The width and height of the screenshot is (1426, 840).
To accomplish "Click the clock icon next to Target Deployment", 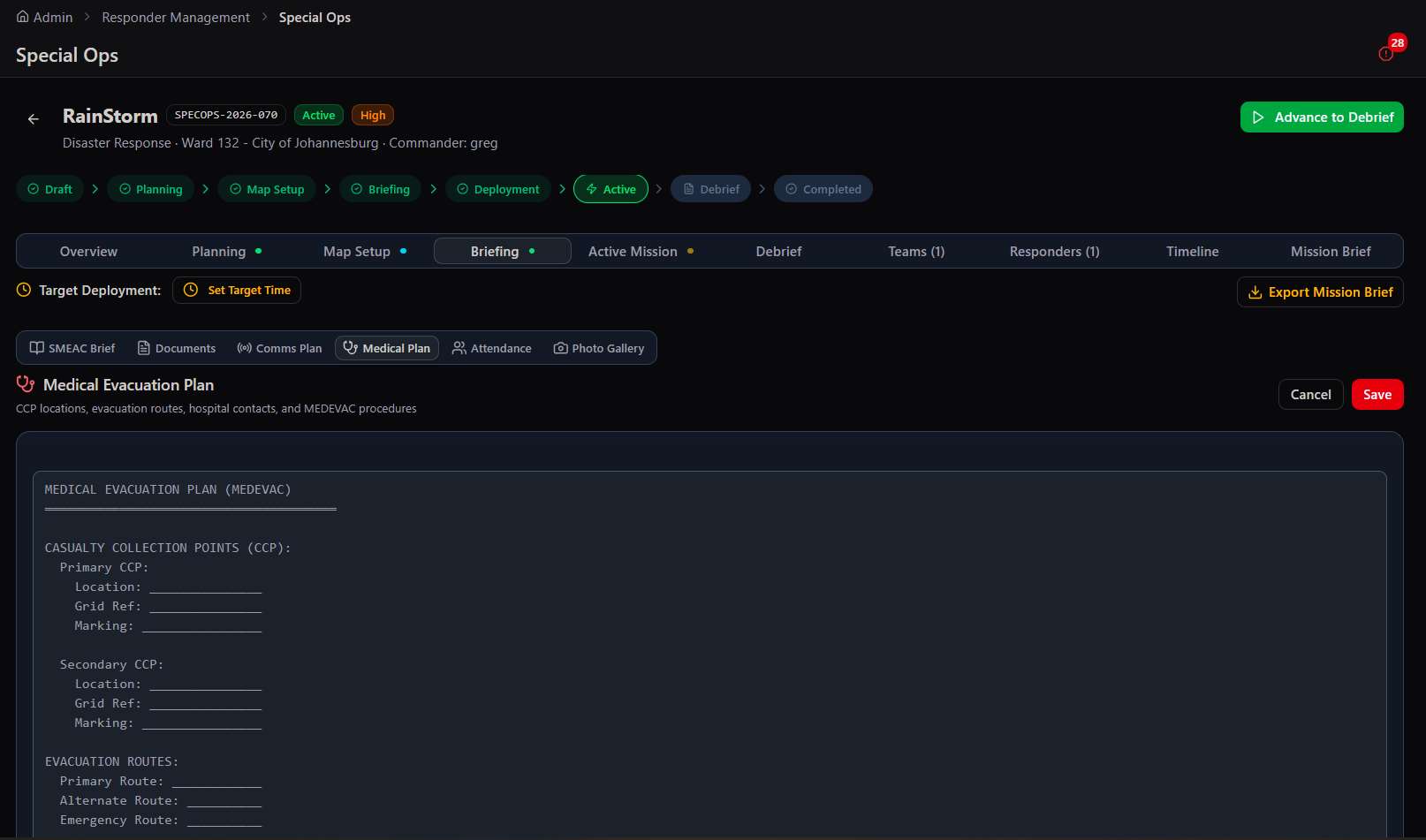I will 24,290.
